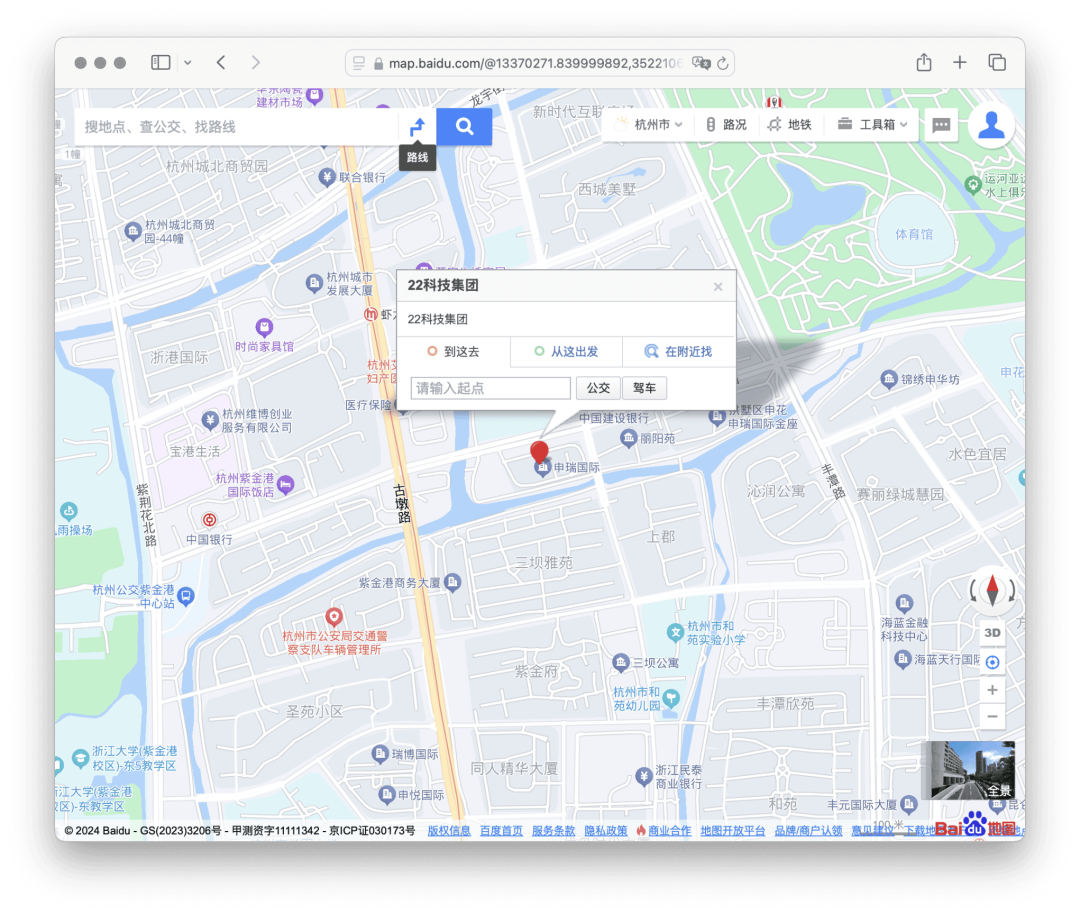Click the 申悦国际 building marker
The image size is (1080, 914).
pos(386,795)
